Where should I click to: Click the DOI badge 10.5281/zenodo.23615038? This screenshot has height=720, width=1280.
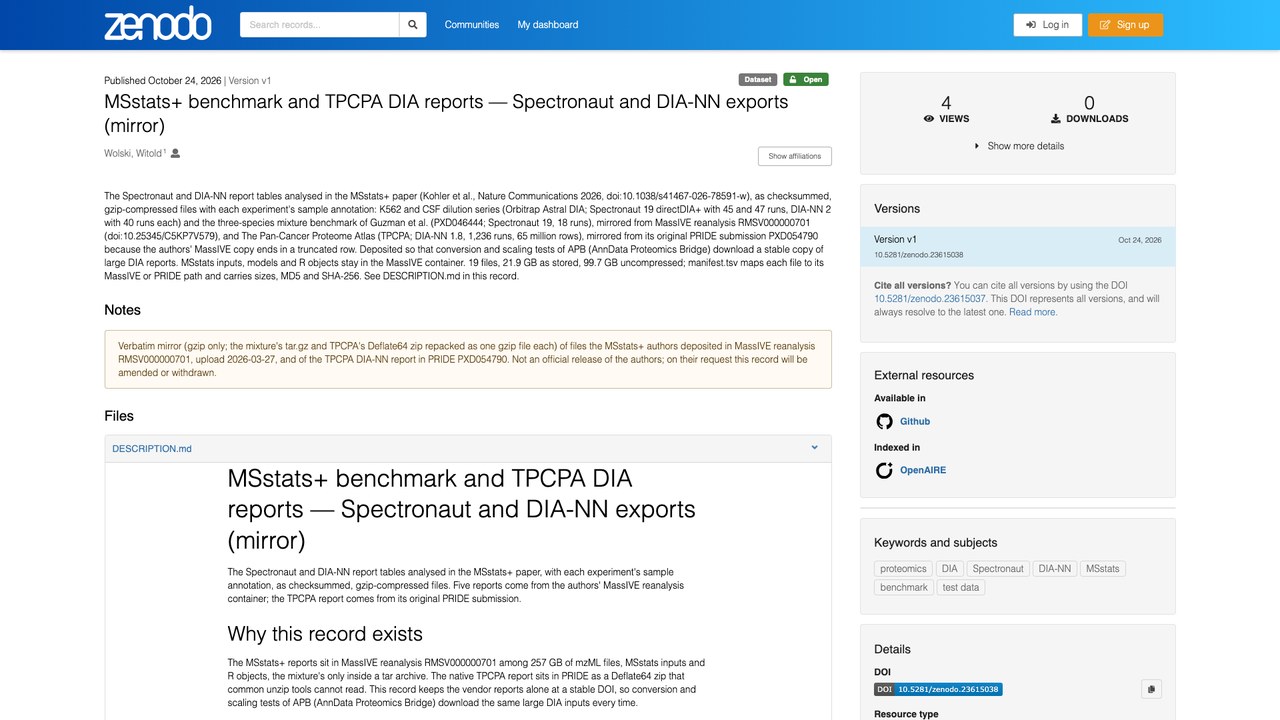[938, 690]
